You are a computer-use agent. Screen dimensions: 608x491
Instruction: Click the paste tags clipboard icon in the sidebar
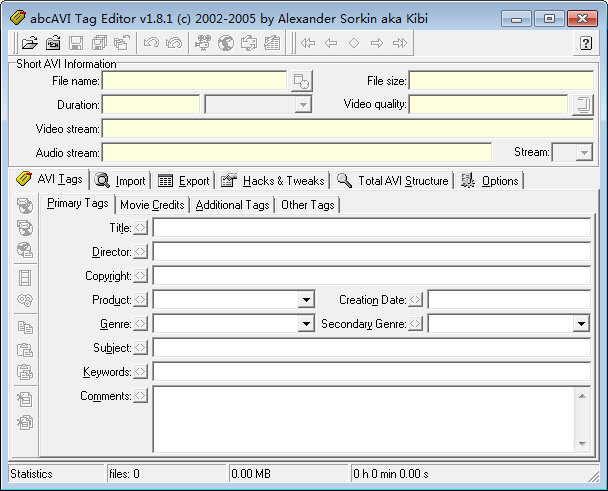click(25, 350)
